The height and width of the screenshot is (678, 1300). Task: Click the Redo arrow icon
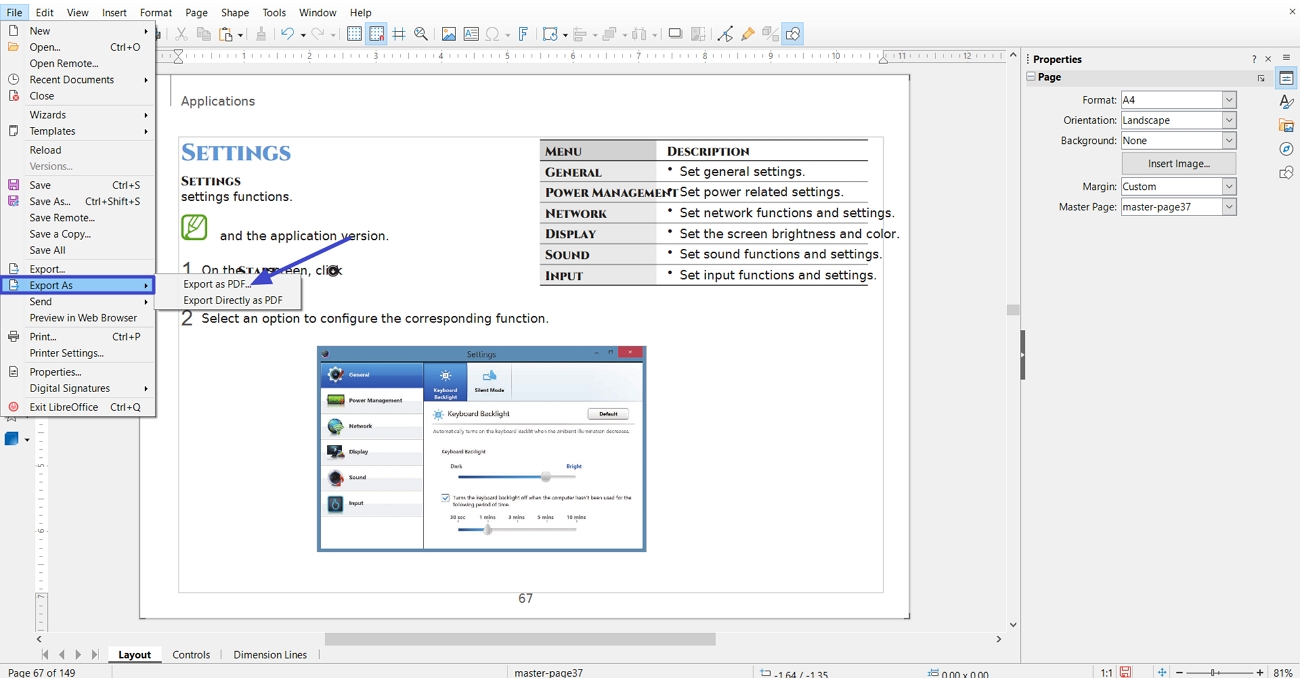[x=319, y=34]
